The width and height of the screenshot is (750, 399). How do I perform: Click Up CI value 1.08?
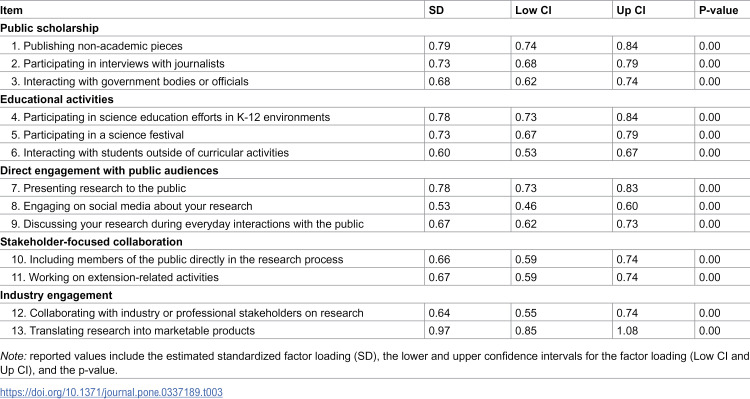pyautogui.click(x=627, y=331)
